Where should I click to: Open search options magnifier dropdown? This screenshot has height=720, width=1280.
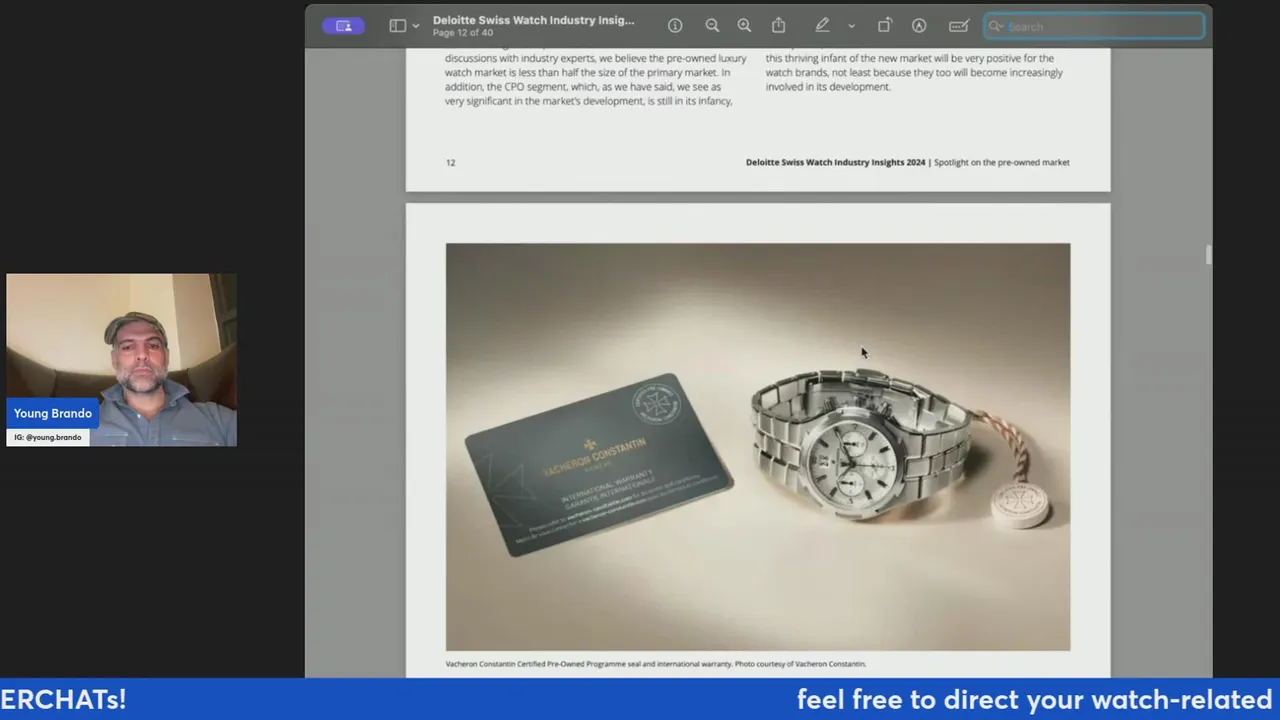(996, 26)
